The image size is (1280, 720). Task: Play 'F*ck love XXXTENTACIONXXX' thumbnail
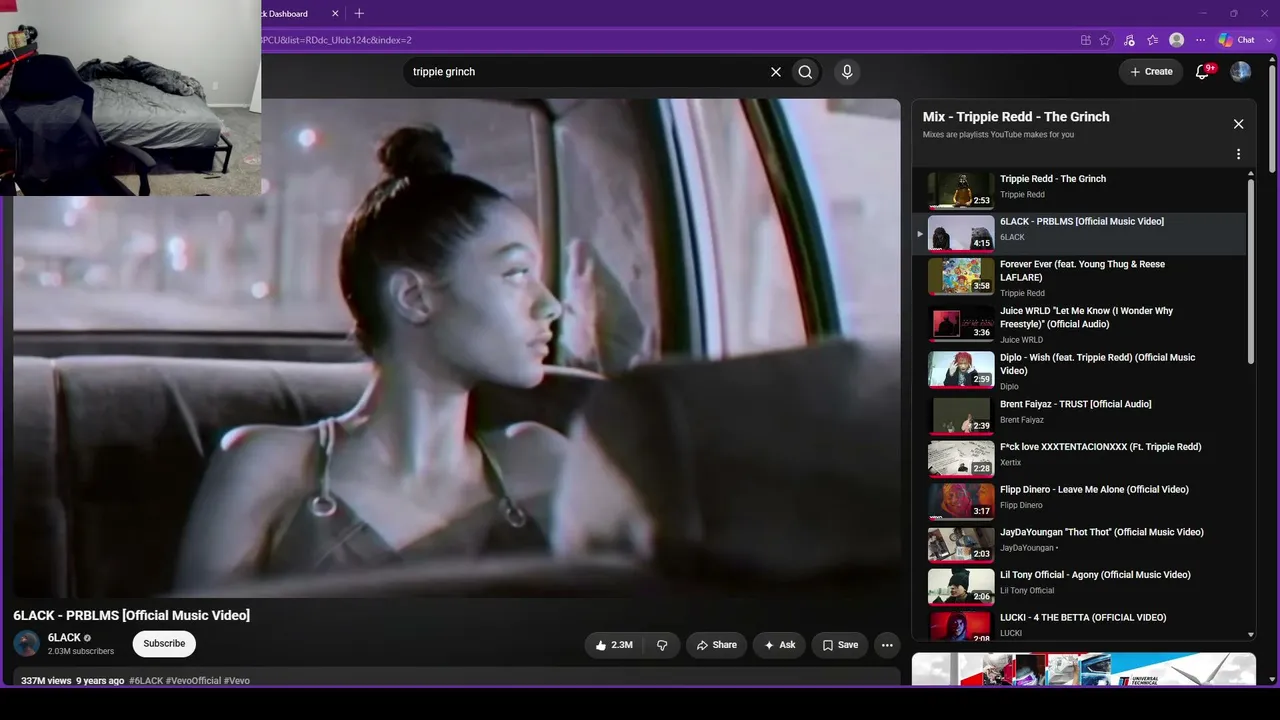click(961, 459)
